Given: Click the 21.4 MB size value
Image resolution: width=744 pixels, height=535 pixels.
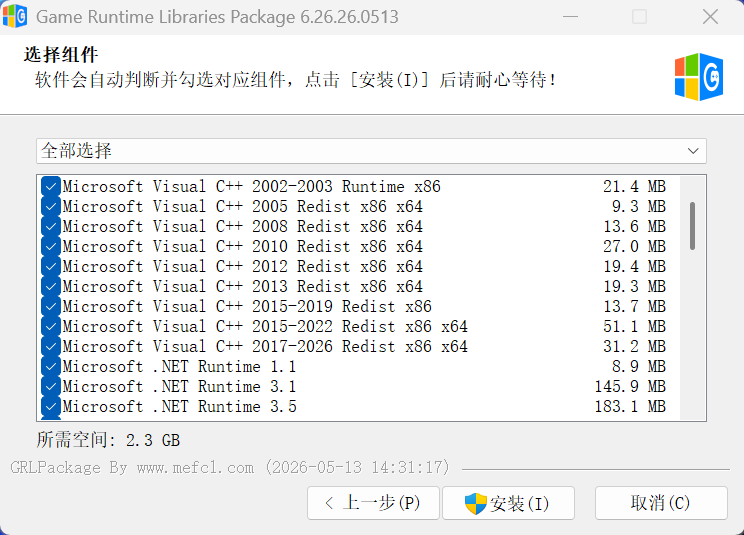Looking at the screenshot, I should pyautogui.click(x=634, y=186).
